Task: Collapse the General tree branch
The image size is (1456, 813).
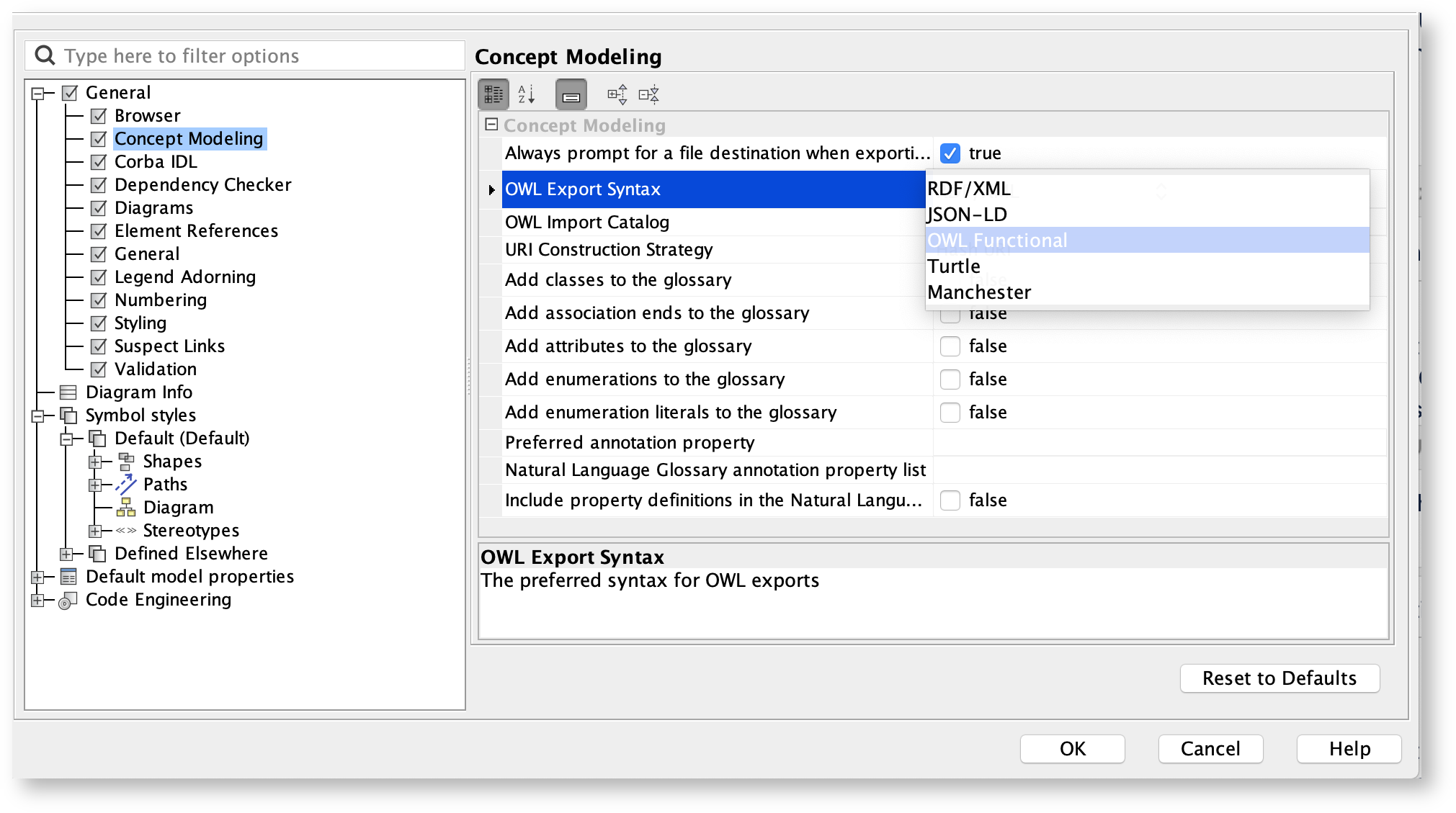Action: click(36, 92)
